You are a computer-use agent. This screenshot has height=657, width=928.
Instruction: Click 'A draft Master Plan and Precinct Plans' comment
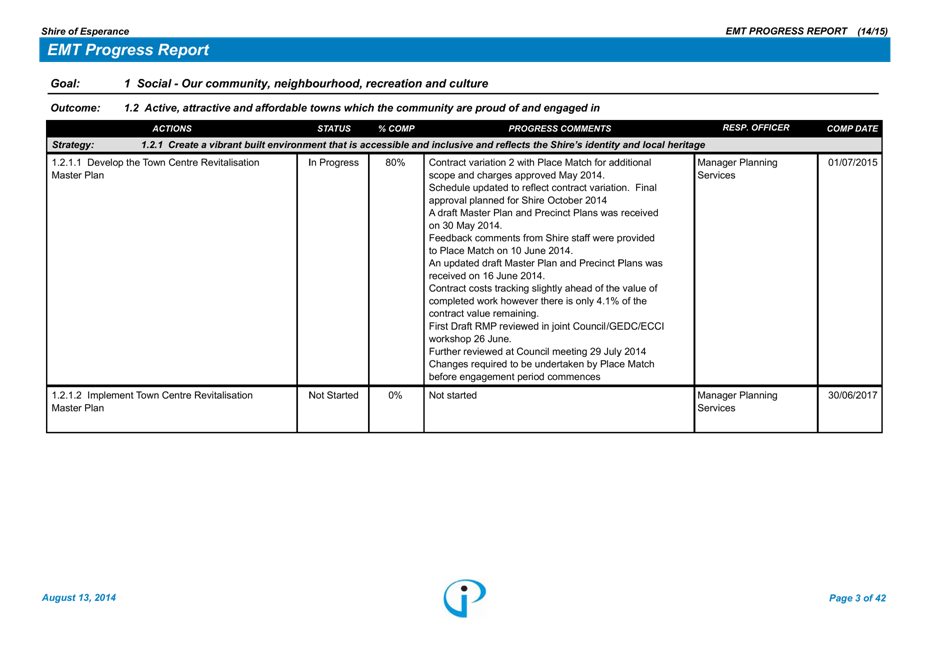tap(543, 219)
